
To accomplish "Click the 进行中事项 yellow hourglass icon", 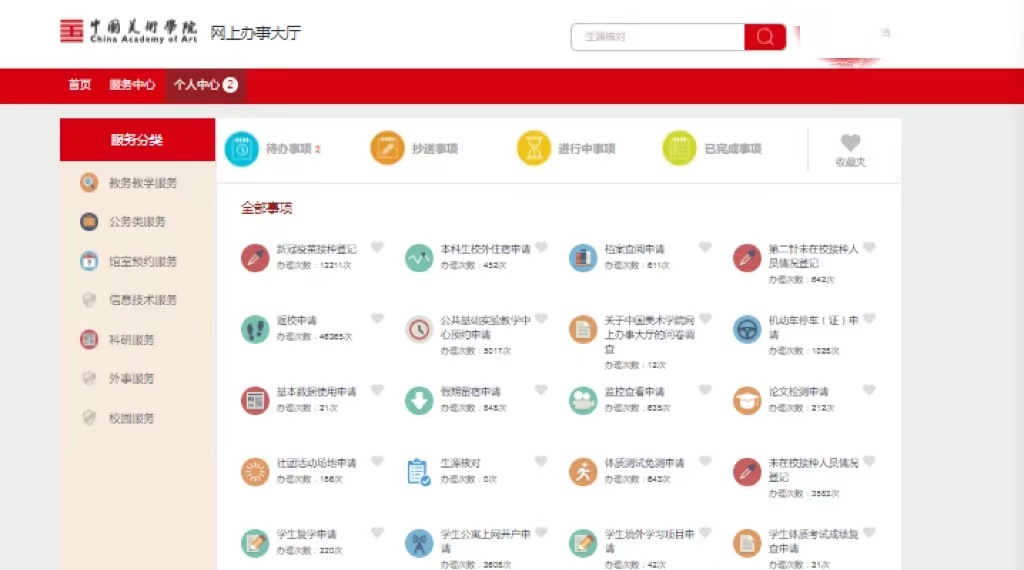I will click(x=533, y=148).
